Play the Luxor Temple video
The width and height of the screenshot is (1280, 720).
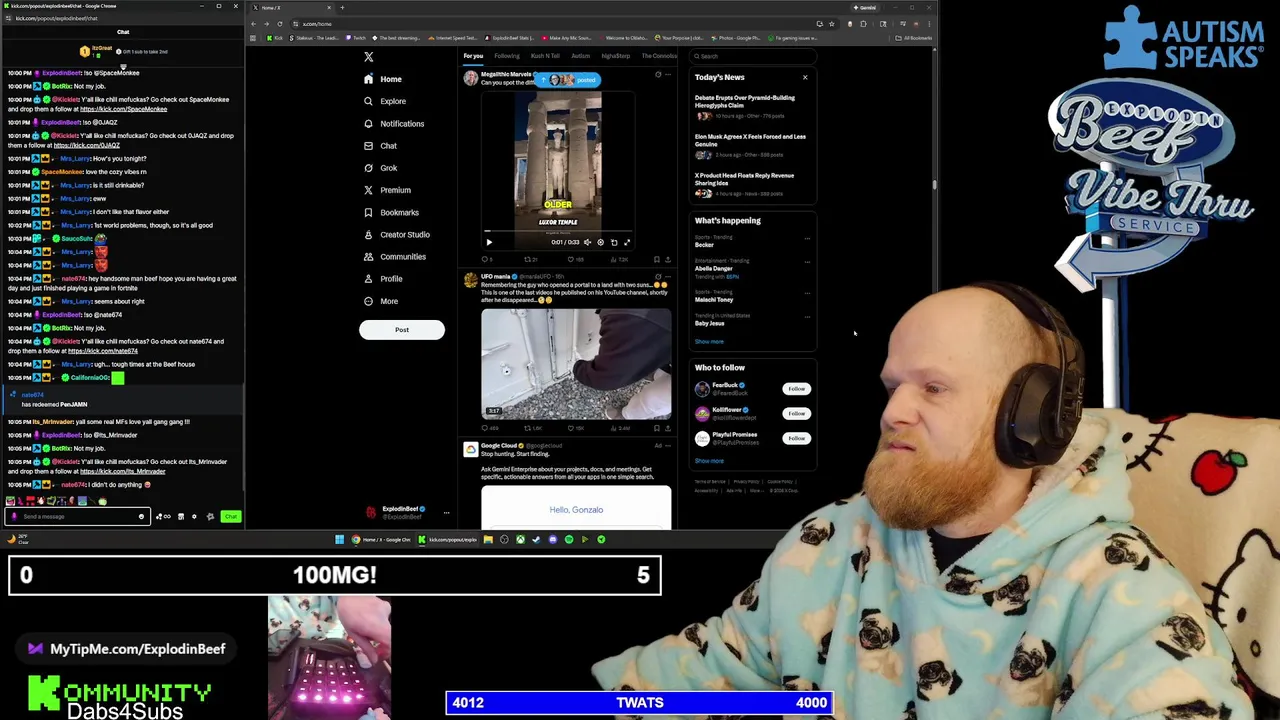click(489, 242)
